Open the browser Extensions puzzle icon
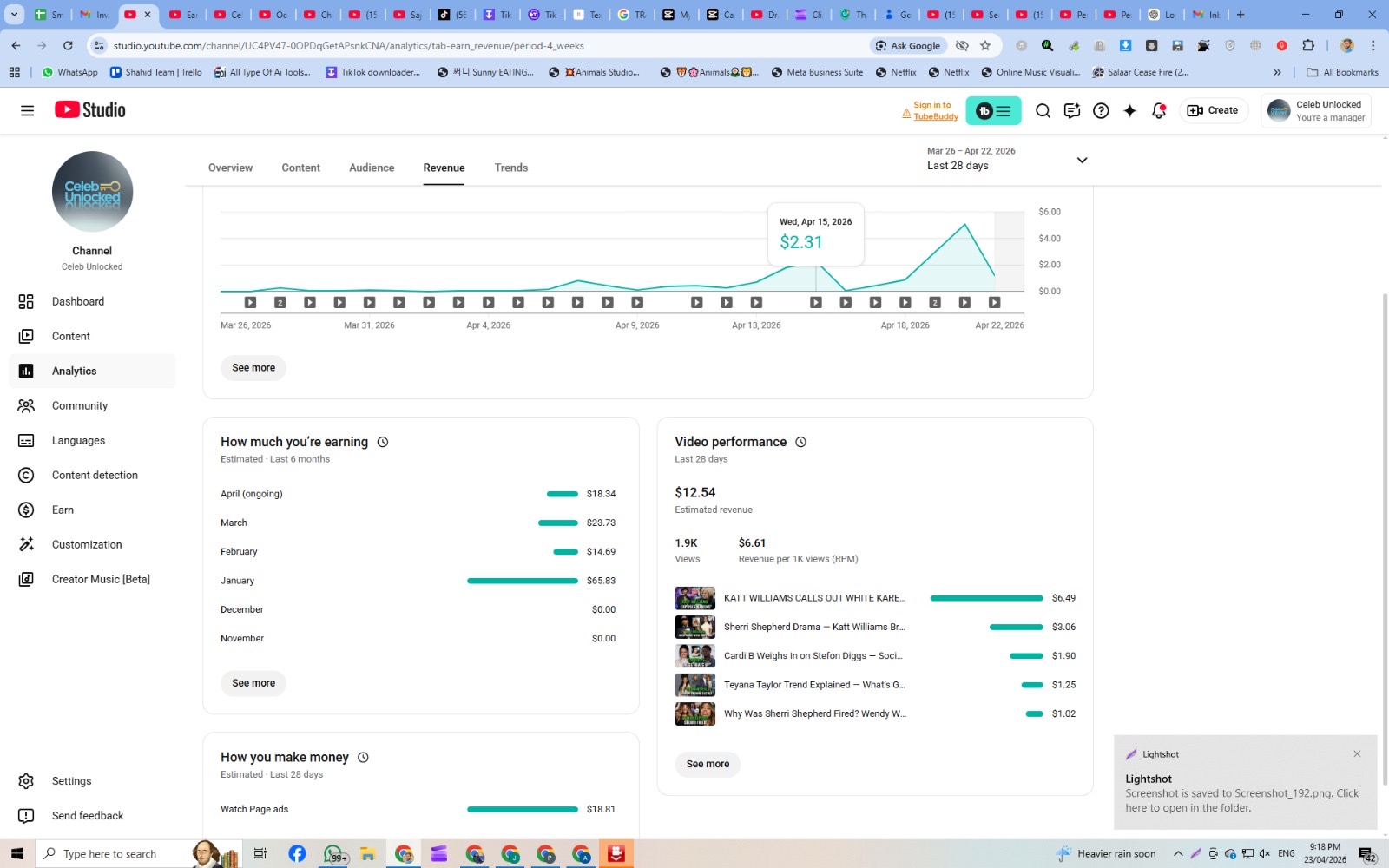This screenshot has width=1389, height=868. 1308,45
